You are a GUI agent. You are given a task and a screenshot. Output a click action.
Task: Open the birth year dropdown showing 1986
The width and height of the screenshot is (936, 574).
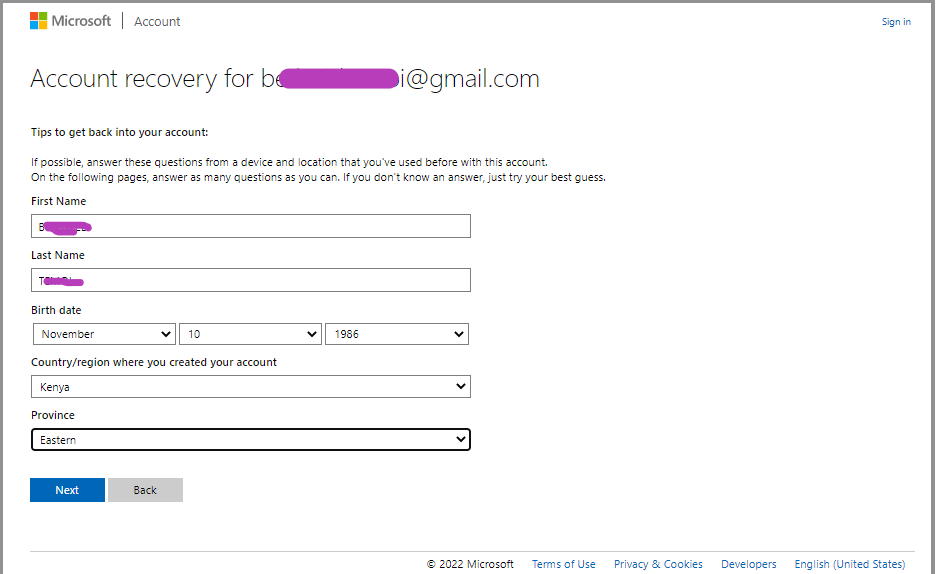click(x=397, y=334)
